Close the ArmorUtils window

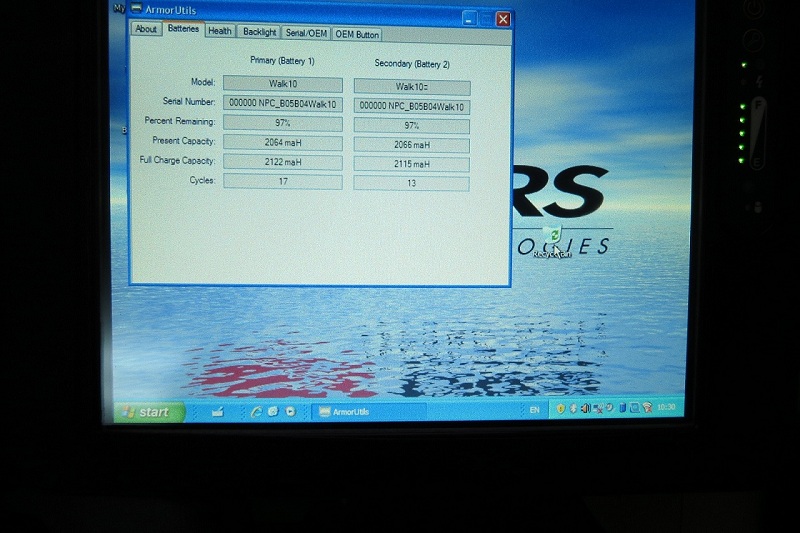click(x=503, y=19)
